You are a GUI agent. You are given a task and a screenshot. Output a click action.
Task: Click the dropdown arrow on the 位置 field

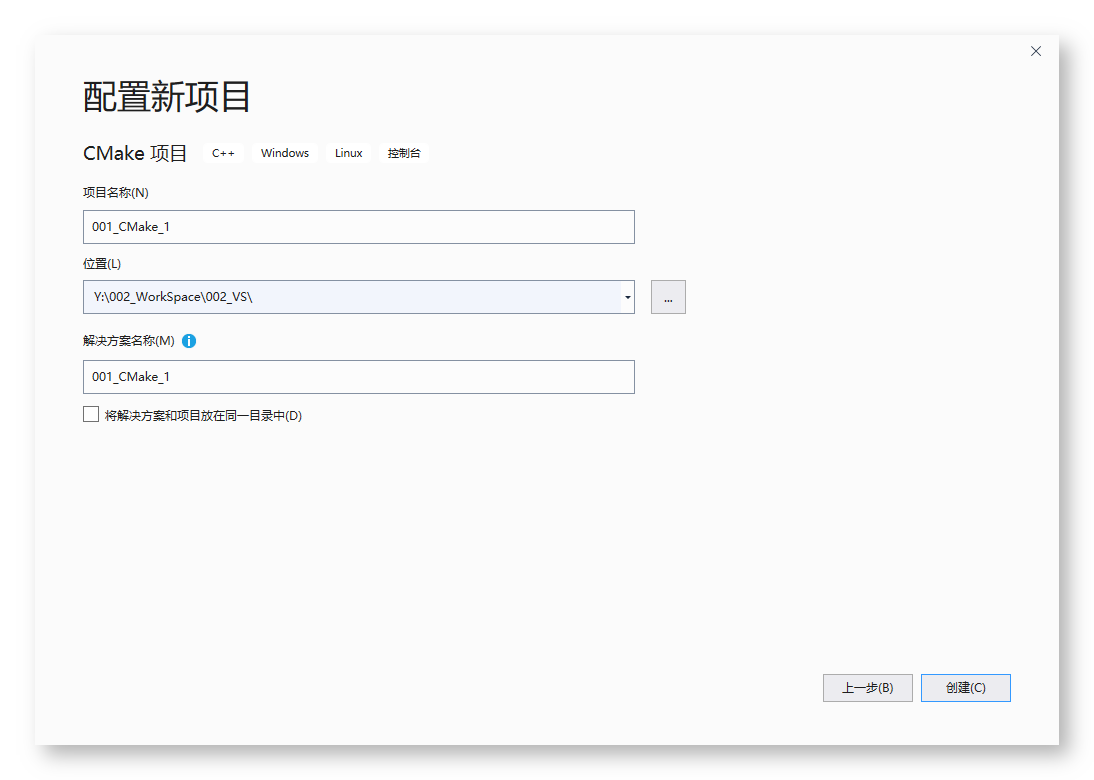pos(626,296)
